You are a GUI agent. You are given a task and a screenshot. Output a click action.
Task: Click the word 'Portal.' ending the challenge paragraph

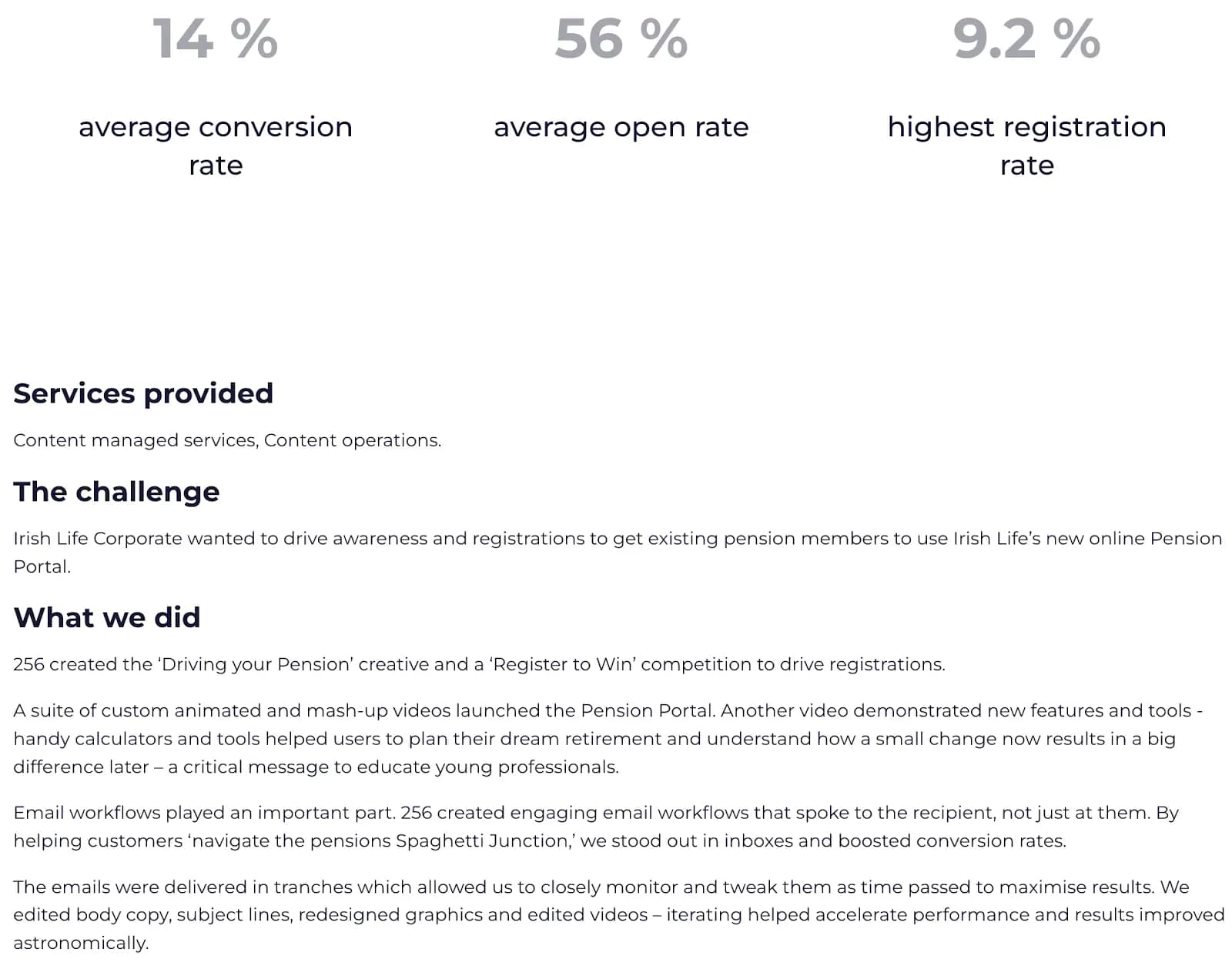[x=42, y=566]
